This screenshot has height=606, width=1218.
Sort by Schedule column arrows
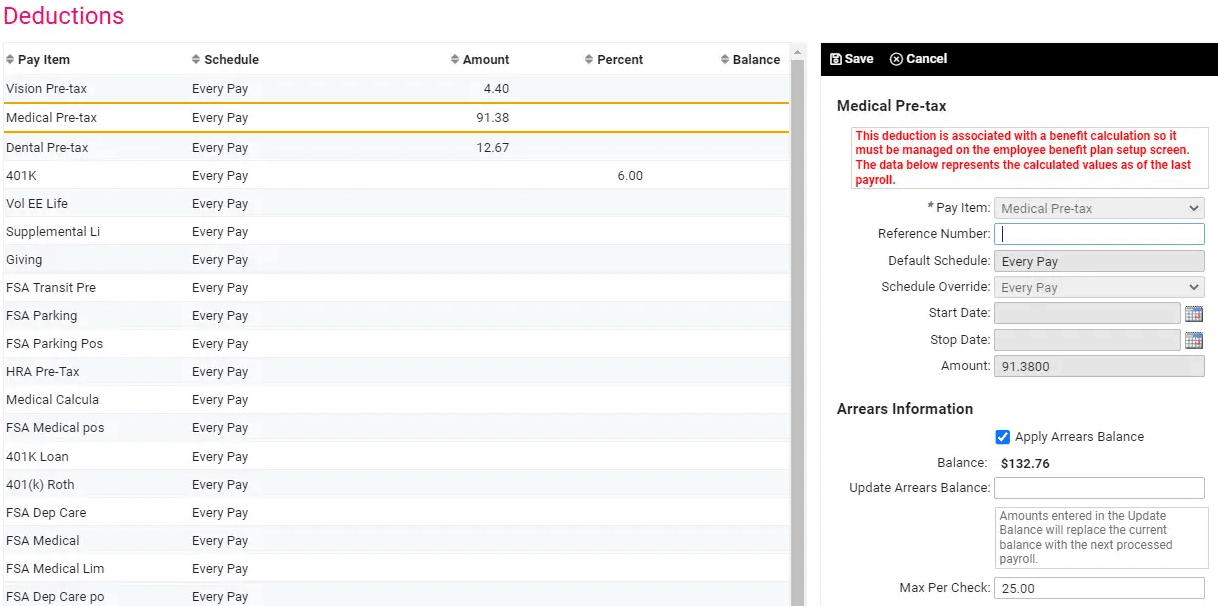coord(196,60)
